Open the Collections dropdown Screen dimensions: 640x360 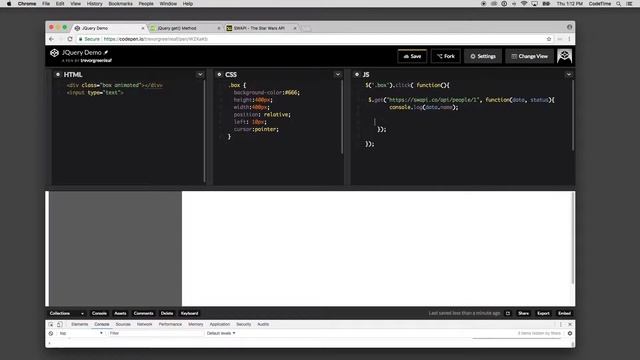coord(67,313)
